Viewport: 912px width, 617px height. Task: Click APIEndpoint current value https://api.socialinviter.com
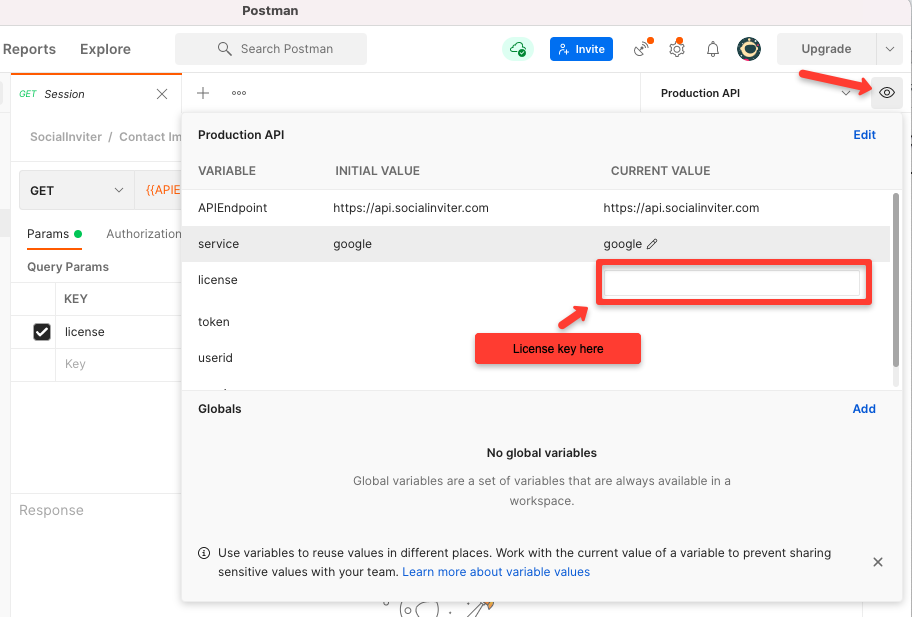(681, 208)
